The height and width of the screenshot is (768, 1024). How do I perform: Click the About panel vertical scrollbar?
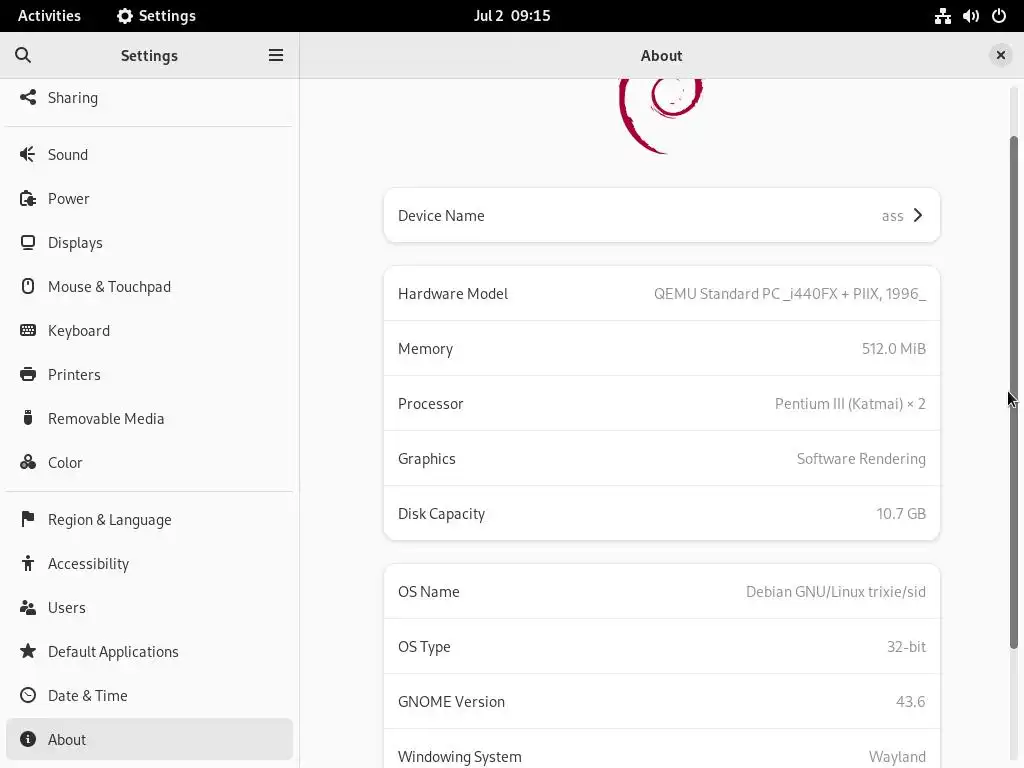1014,392
